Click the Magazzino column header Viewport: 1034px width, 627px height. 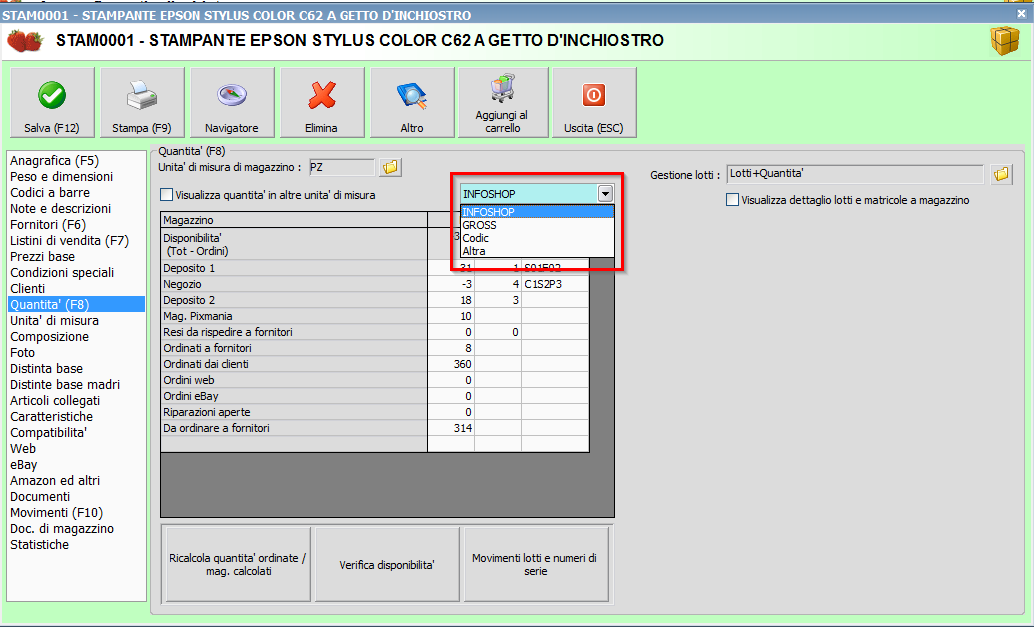294,220
